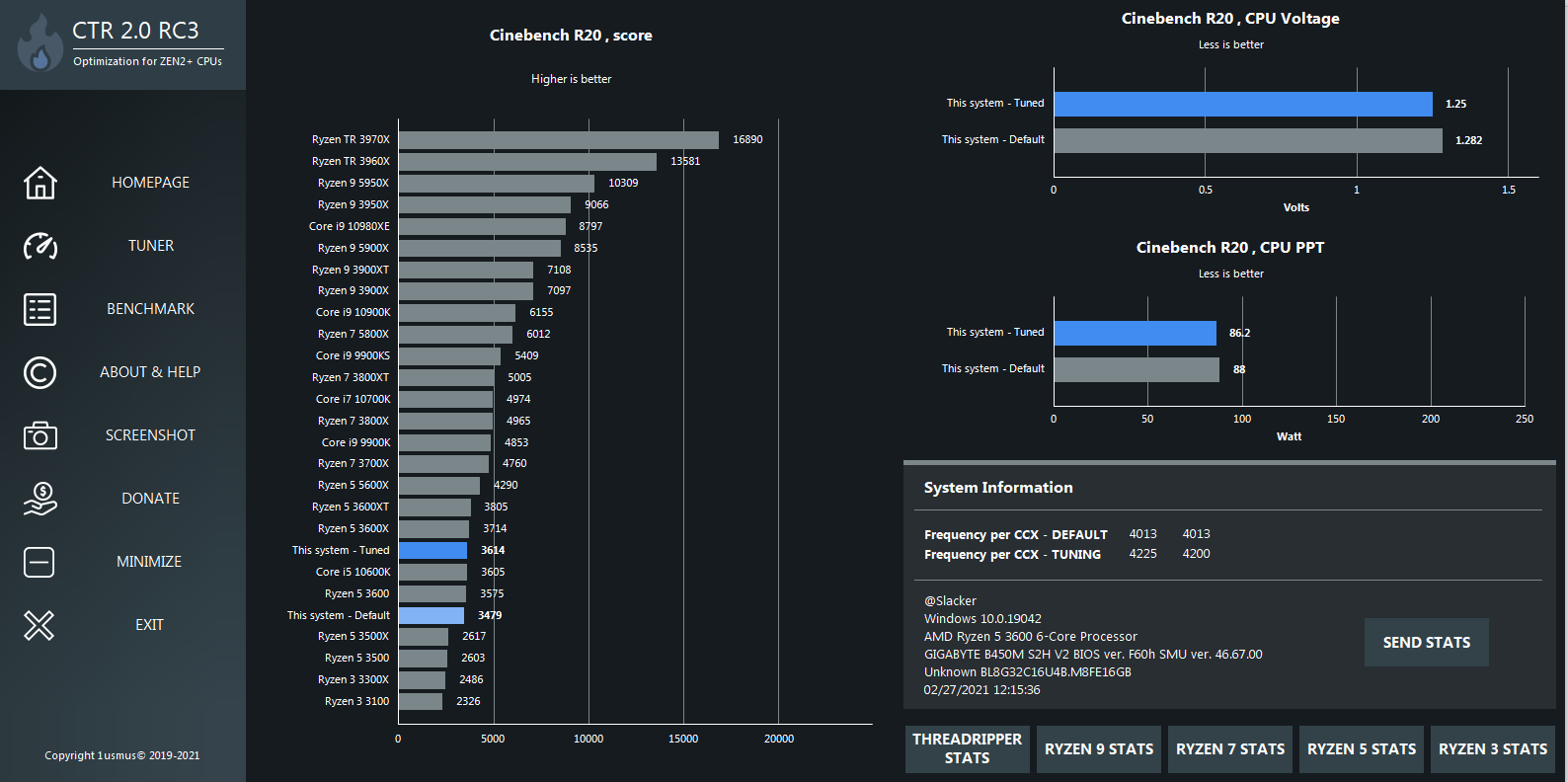1568x782 pixels.
Task: Click the speedometer Tuner icon
Action: tap(39, 246)
